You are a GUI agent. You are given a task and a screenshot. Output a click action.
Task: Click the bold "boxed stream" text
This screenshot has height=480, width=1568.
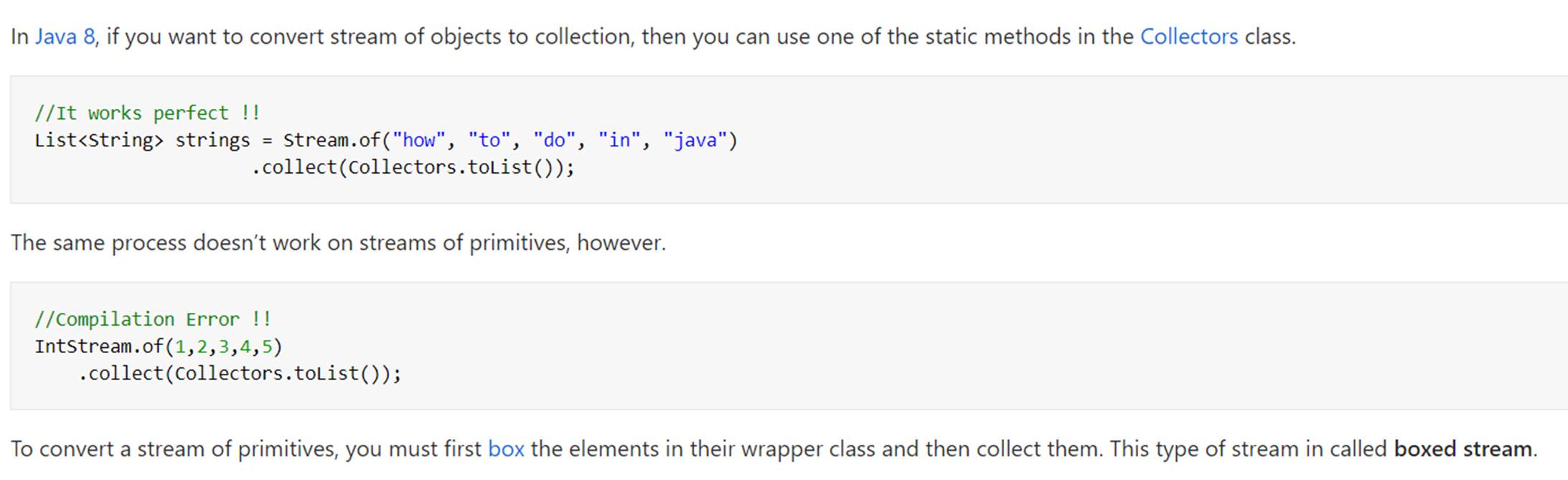[x=1463, y=449]
